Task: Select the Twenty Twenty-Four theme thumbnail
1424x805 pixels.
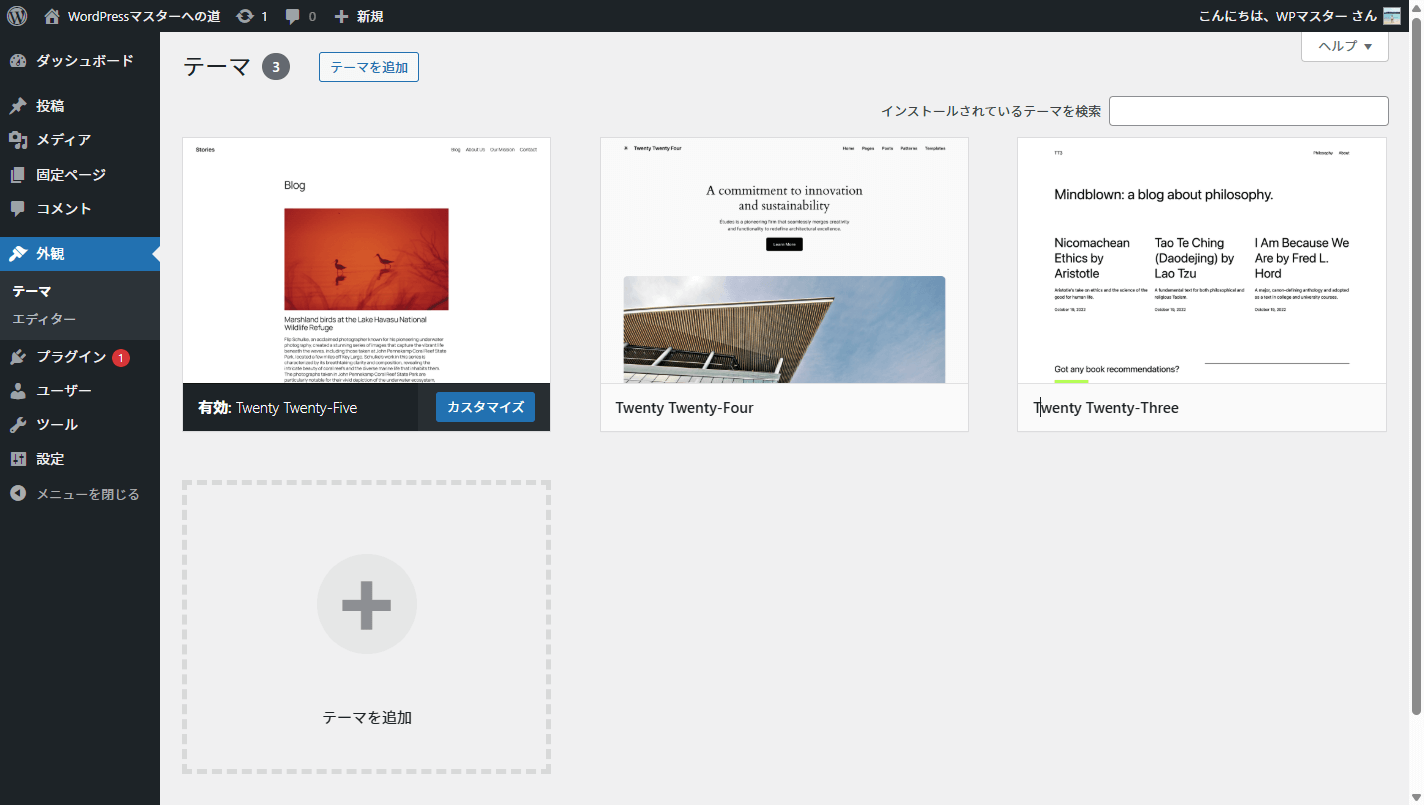Action: pyautogui.click(x=784, y=261)
